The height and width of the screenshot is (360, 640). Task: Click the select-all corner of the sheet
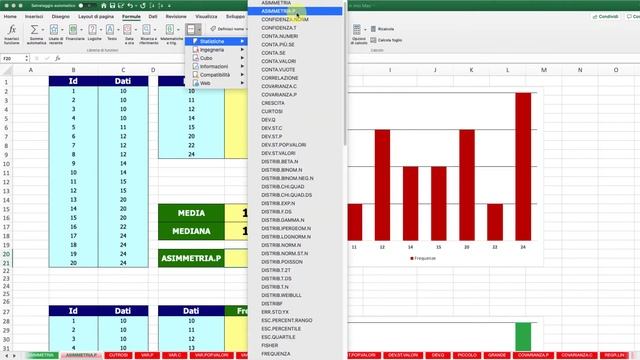coord(6,70)
